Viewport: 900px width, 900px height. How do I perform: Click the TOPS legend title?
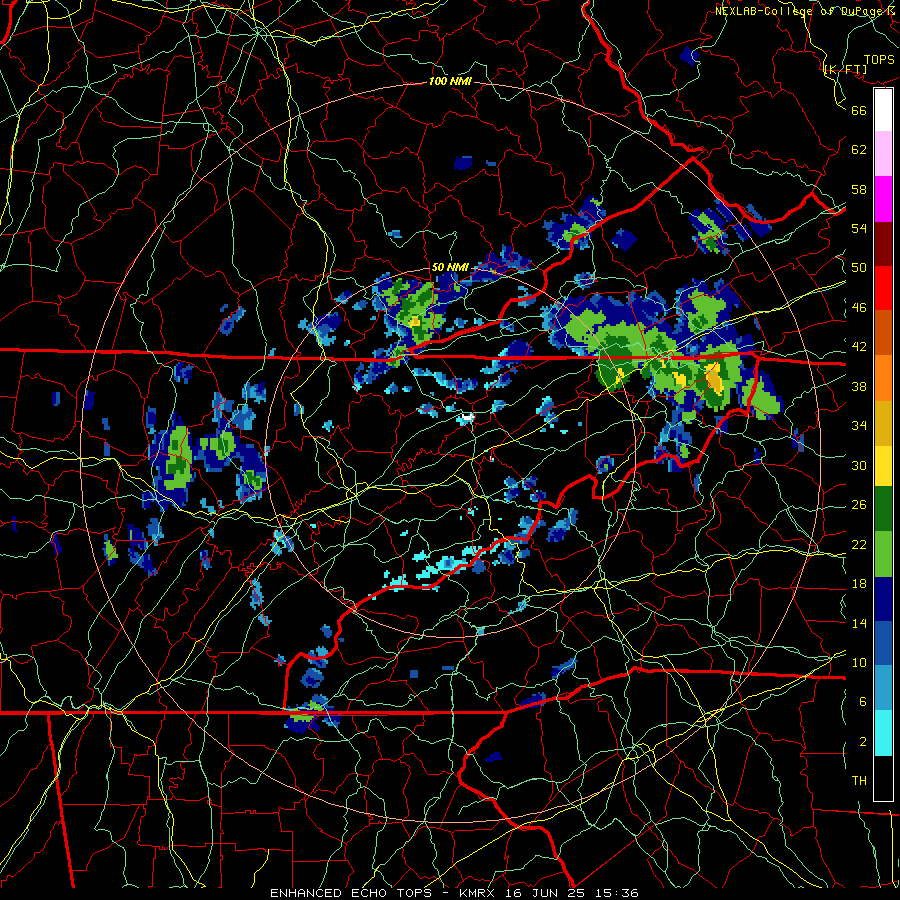(x=878, y=60)
